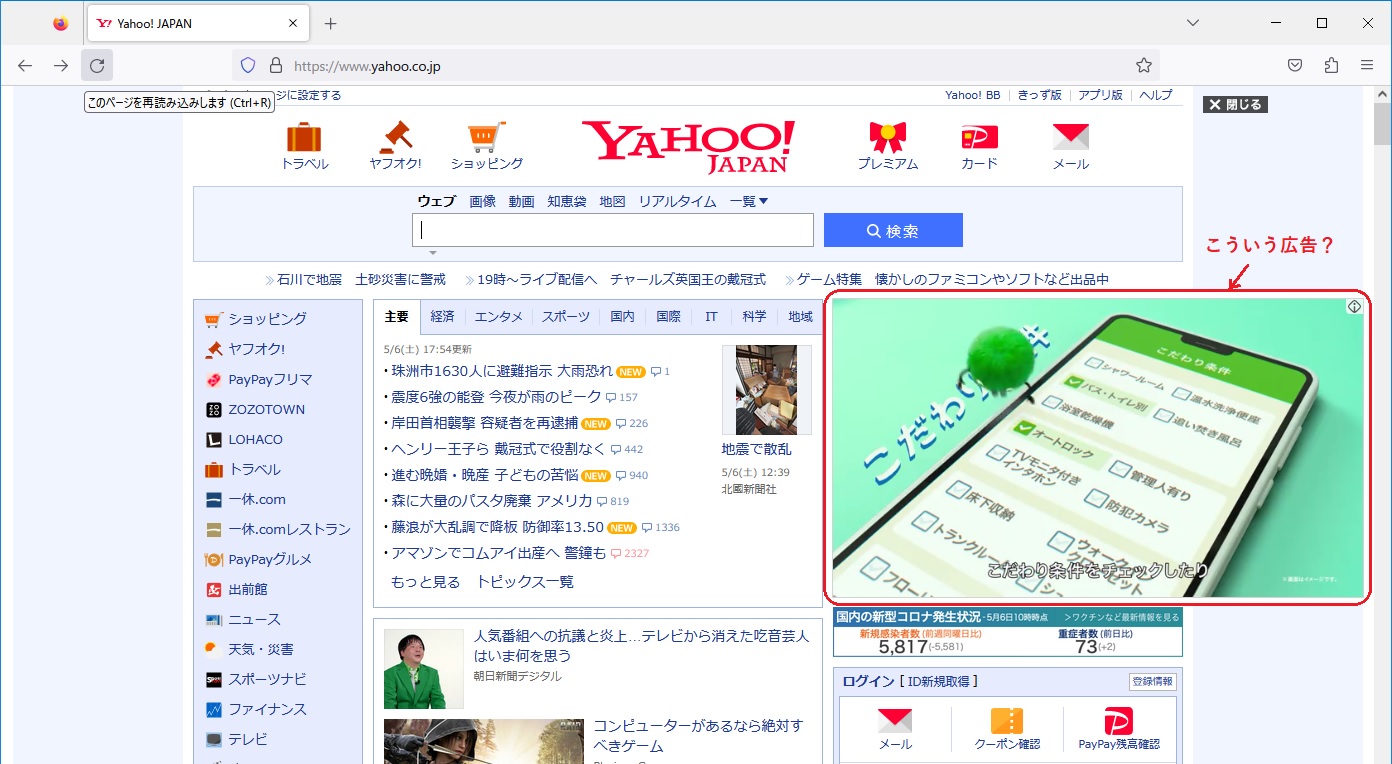Viewport: 1392px width, 764px height.
Task: Close the Yahoo! JAPAN browser tab
Action: 293,23
